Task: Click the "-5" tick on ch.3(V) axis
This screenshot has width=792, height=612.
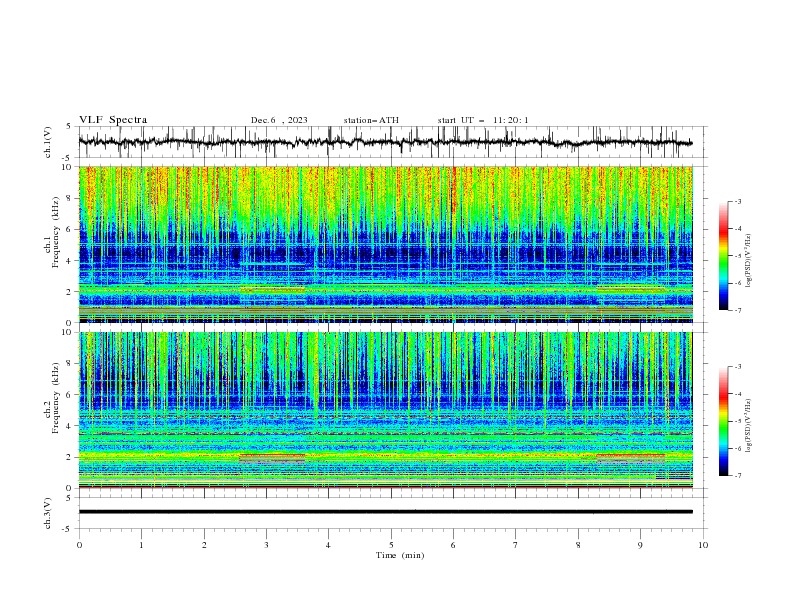Action: 68,529
